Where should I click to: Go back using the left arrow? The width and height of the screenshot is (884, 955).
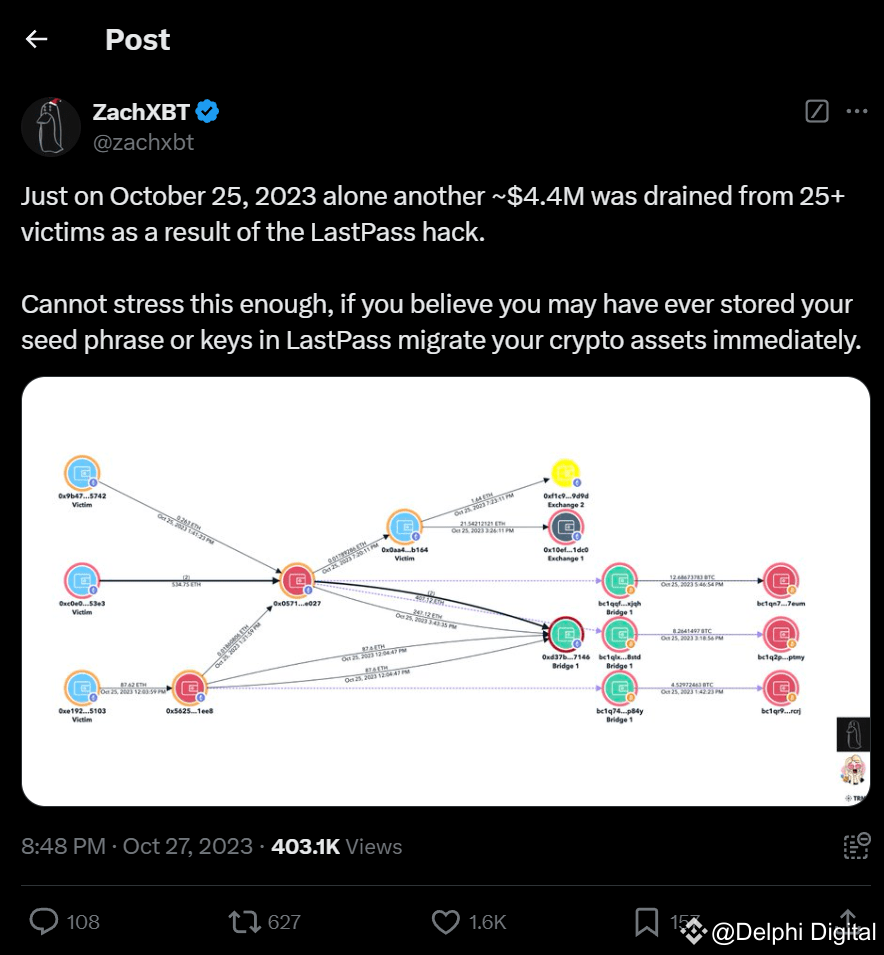(37, 40)
